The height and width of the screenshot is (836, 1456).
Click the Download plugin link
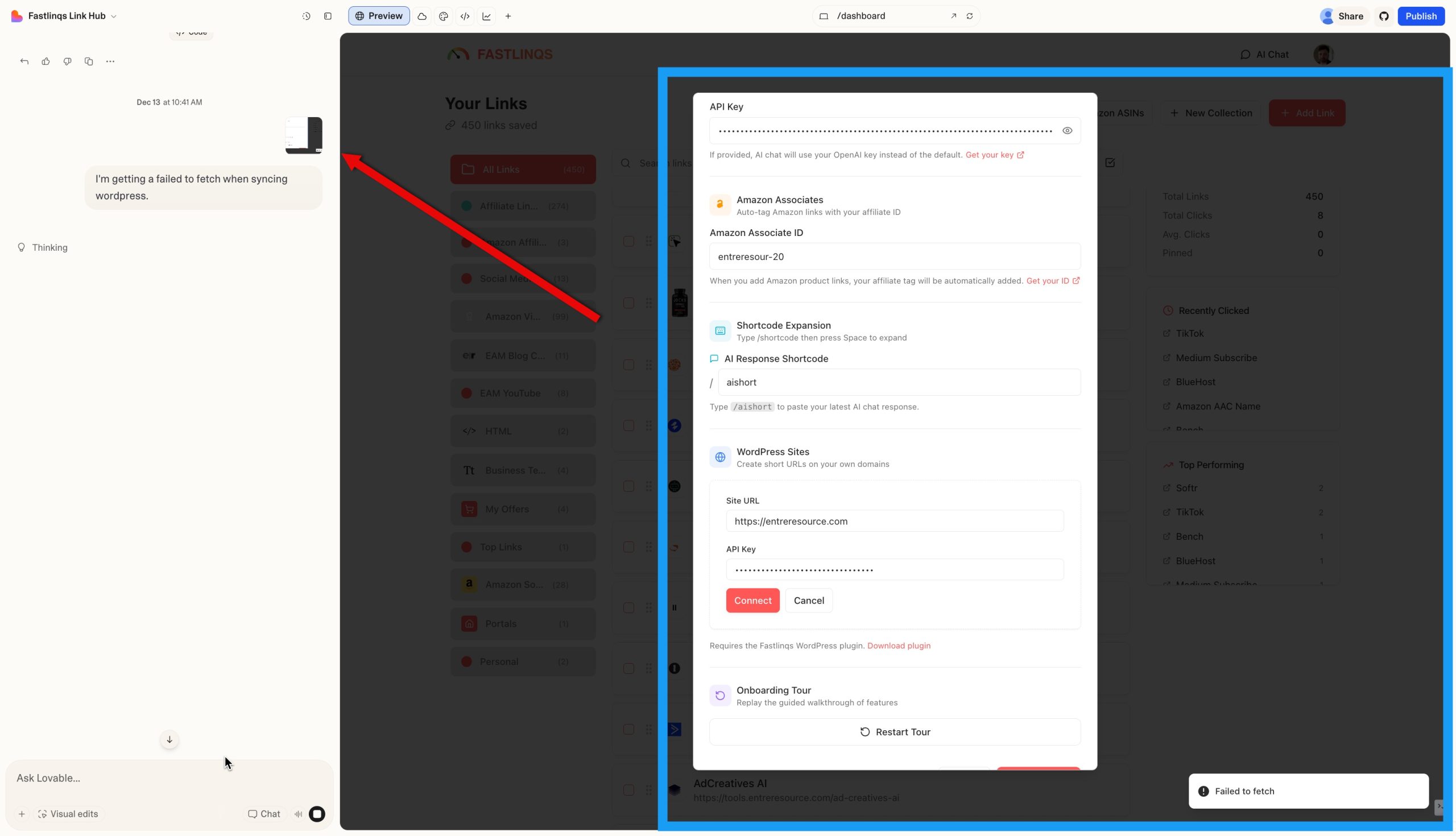(899, 645)
